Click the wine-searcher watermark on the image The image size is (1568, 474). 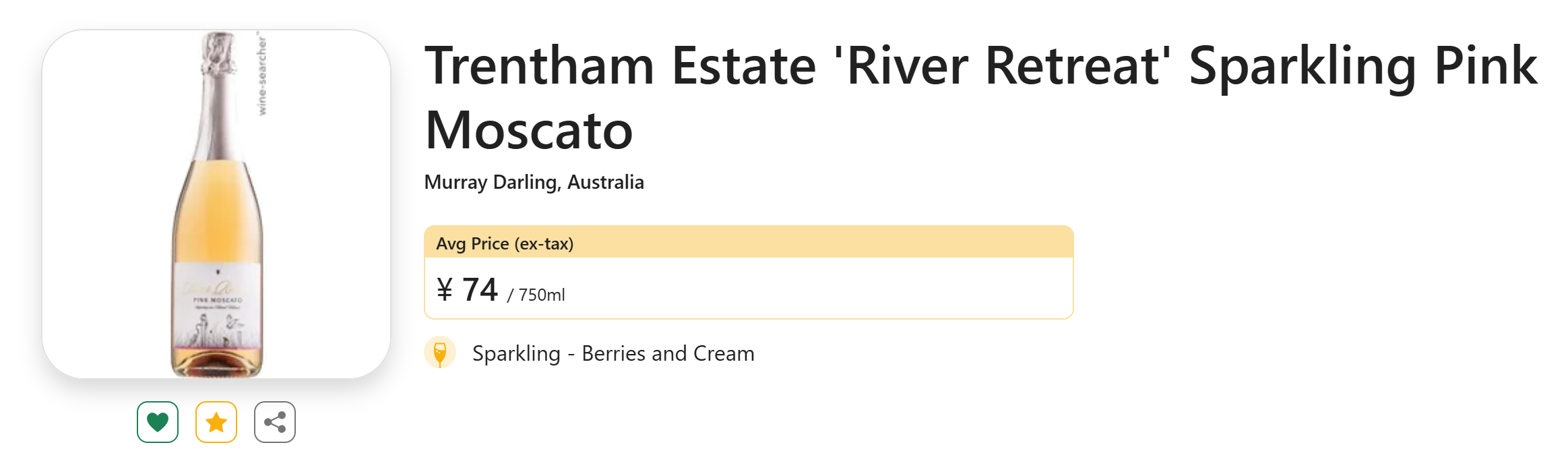(x=262, y=74)
